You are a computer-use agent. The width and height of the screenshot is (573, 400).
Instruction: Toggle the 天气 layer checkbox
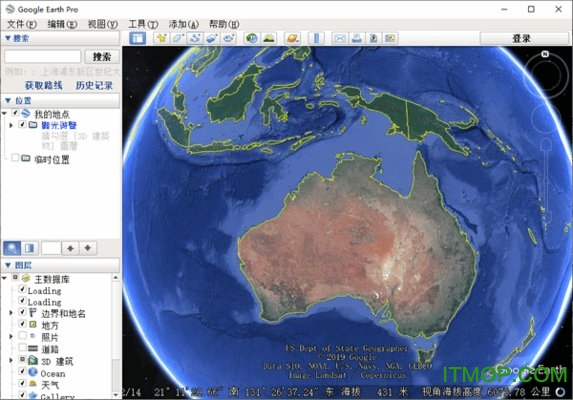tap(22, 383)
